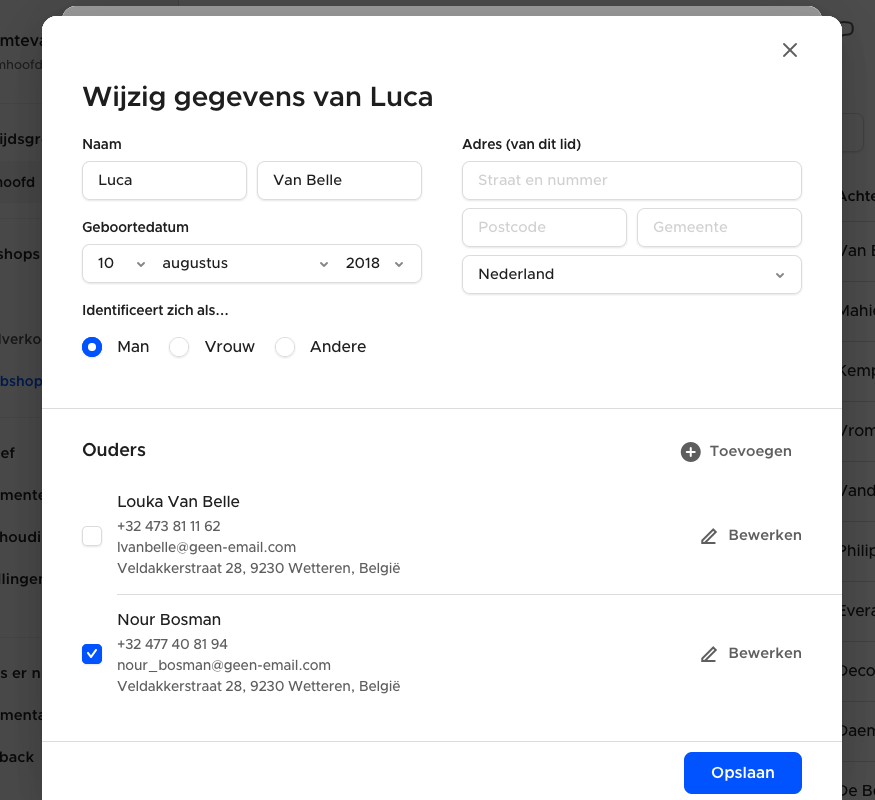This screenshot has height=800, width=875.
Task: Choose the Man radio option
Action: (x=92, y=347)
